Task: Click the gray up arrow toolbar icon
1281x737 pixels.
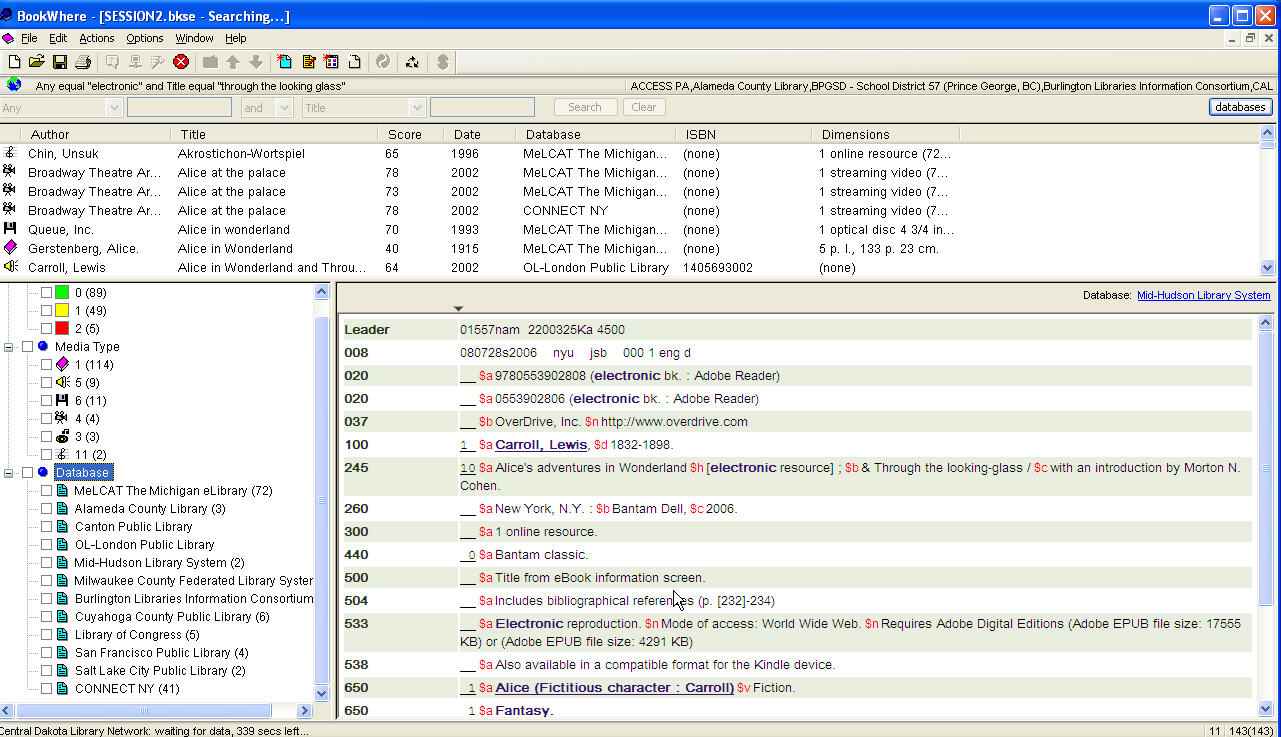Action: 233,62
